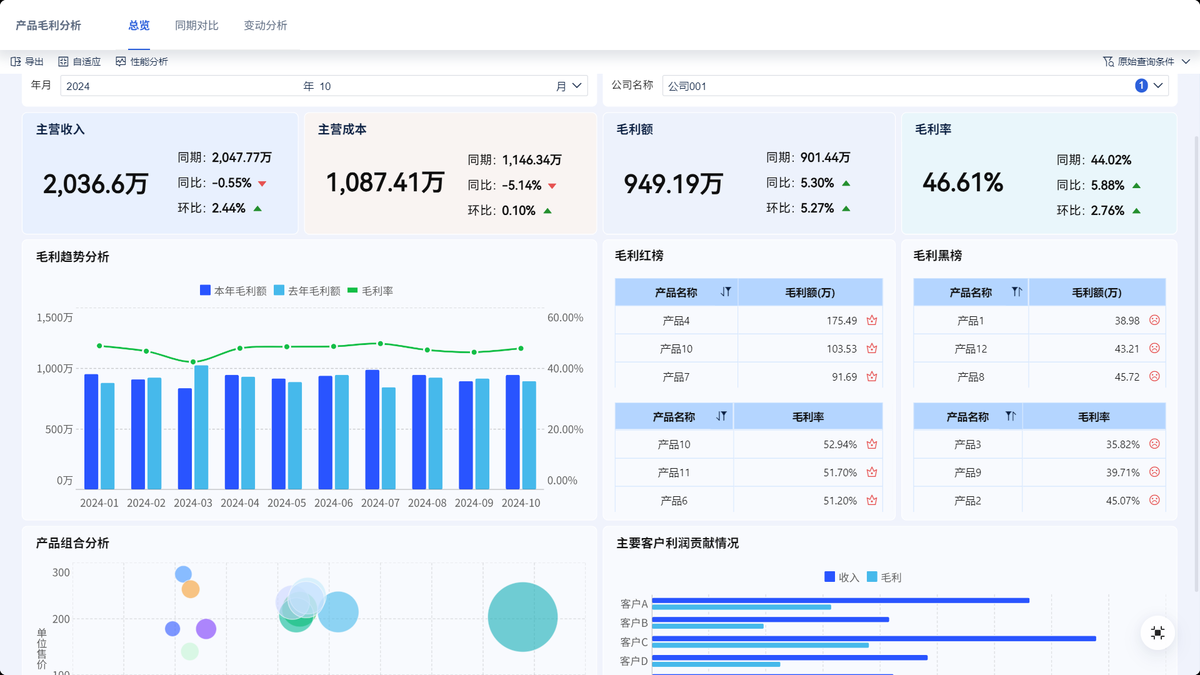Click the 毛利额(万) header in 毛利红榜
Image resolution: width=1200 pixels, height=675 pixels.
(x=810, y=292)
